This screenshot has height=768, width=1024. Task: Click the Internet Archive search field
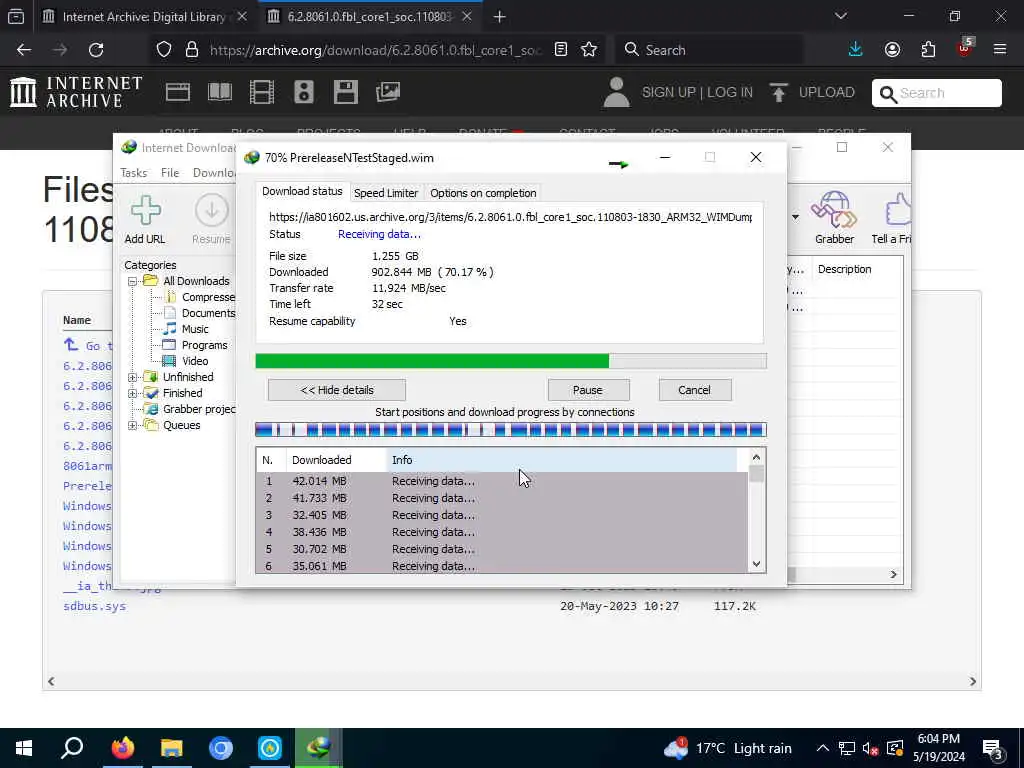[936, 93]
